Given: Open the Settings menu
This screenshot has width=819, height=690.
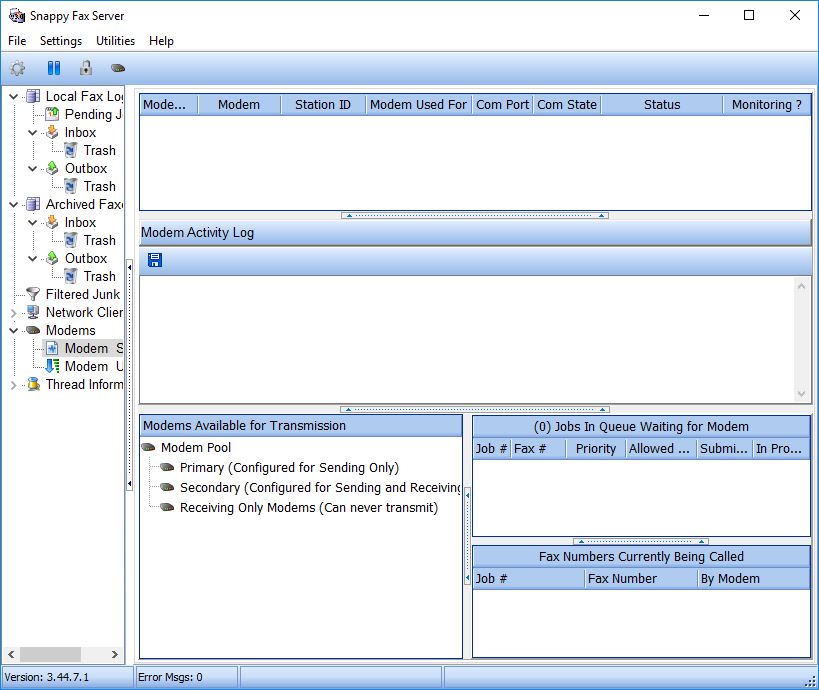Looking at the screenshot, I should coord(61,41).
